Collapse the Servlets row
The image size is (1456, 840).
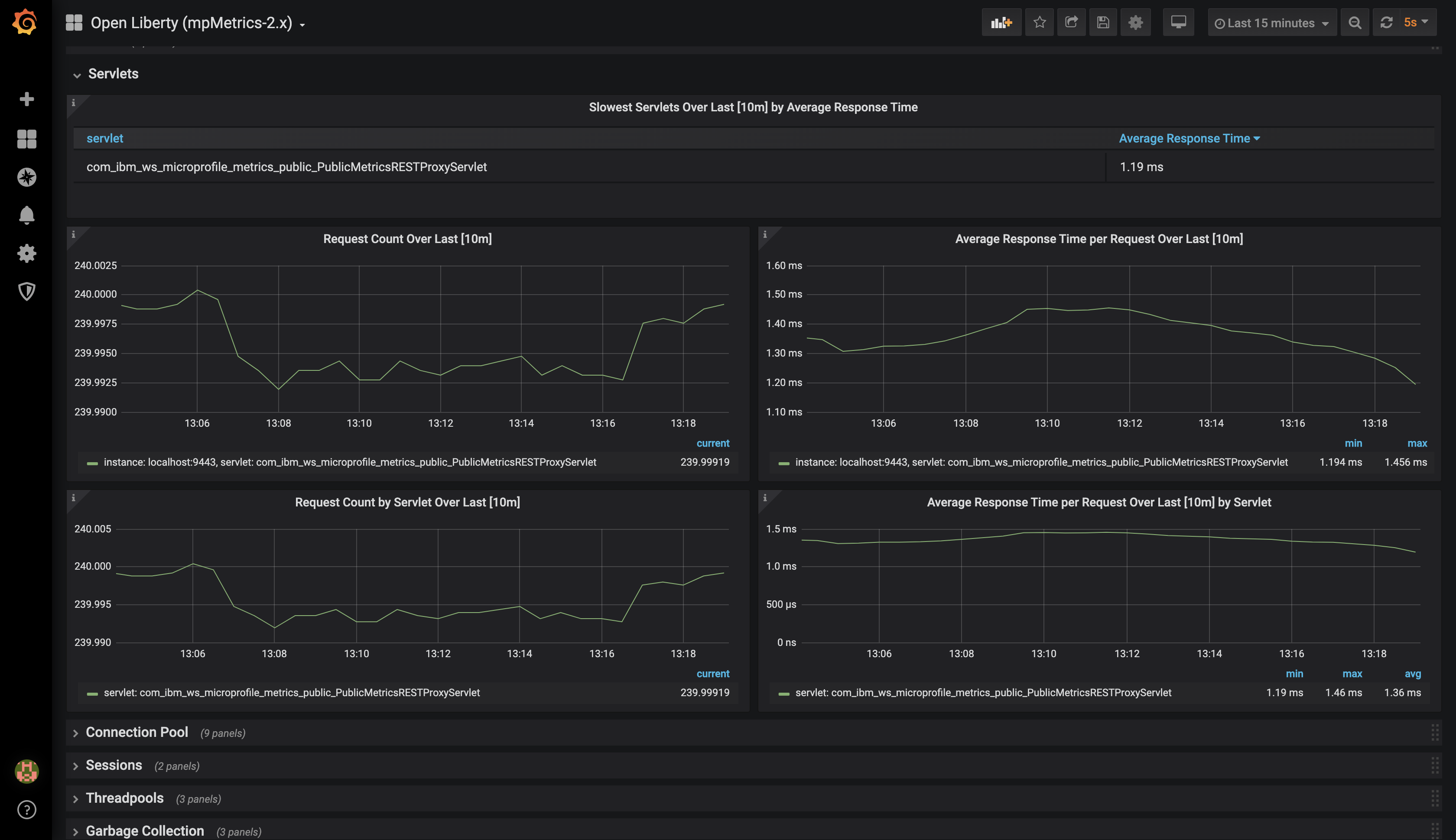(x=113, y=74)
